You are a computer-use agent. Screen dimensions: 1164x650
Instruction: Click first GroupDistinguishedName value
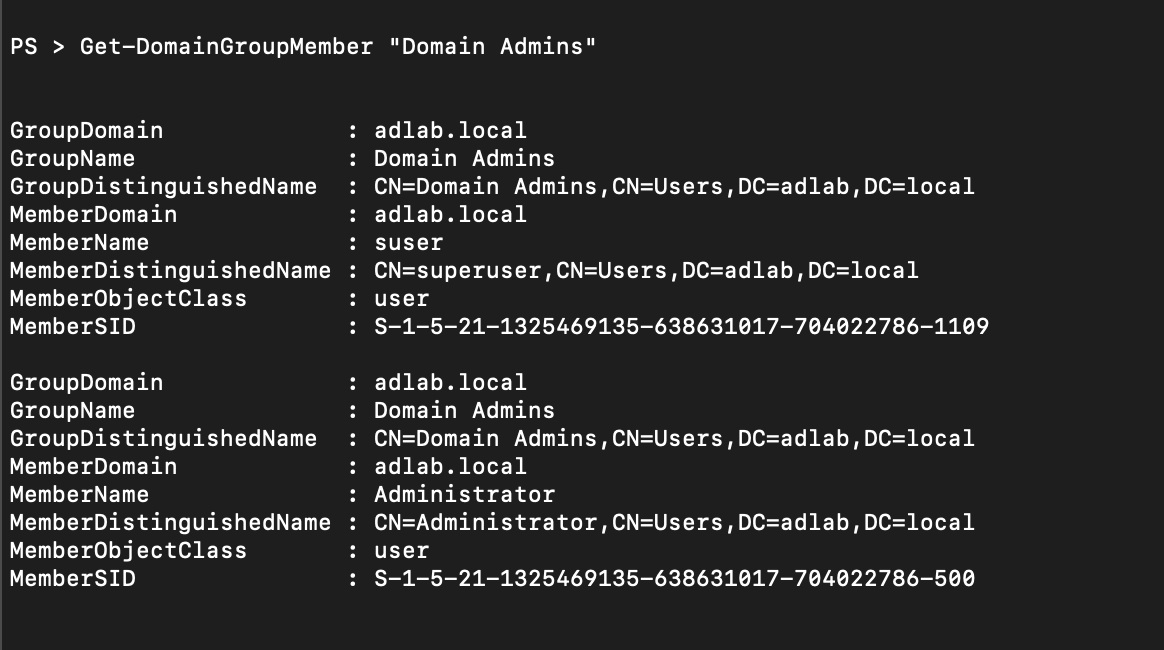(x=674, y=186)
